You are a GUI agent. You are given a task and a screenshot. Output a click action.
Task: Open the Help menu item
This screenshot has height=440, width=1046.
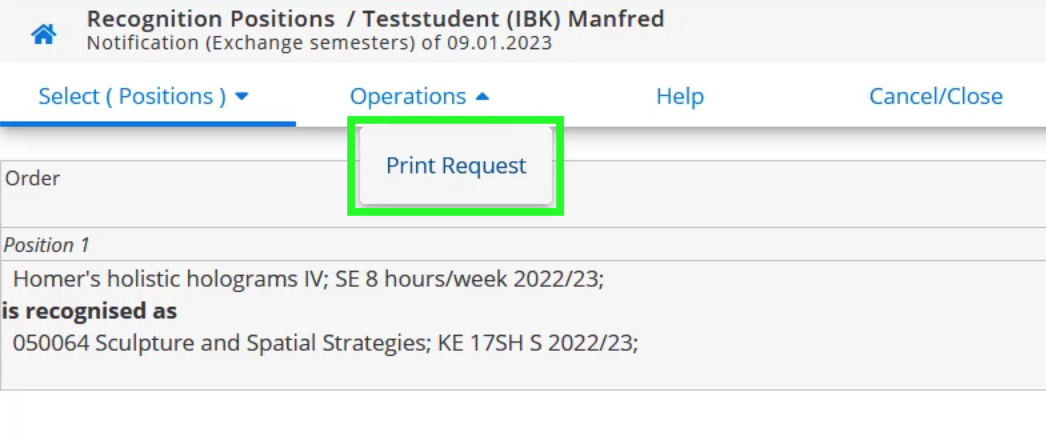click(x=680, y=96)
